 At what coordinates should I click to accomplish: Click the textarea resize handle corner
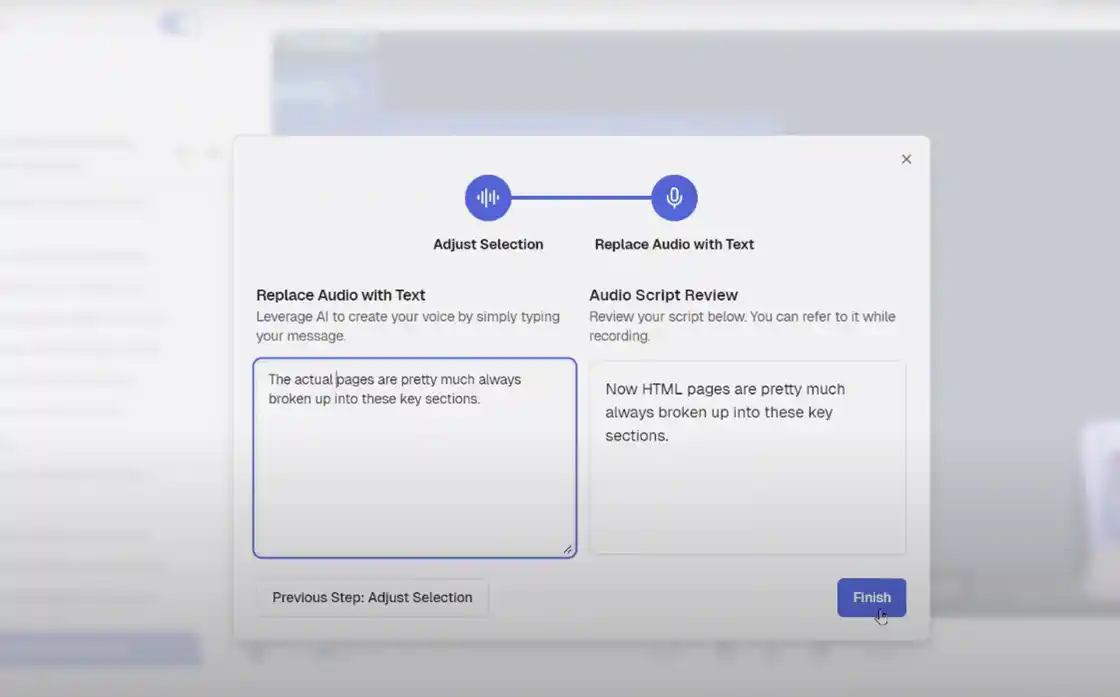567,548
